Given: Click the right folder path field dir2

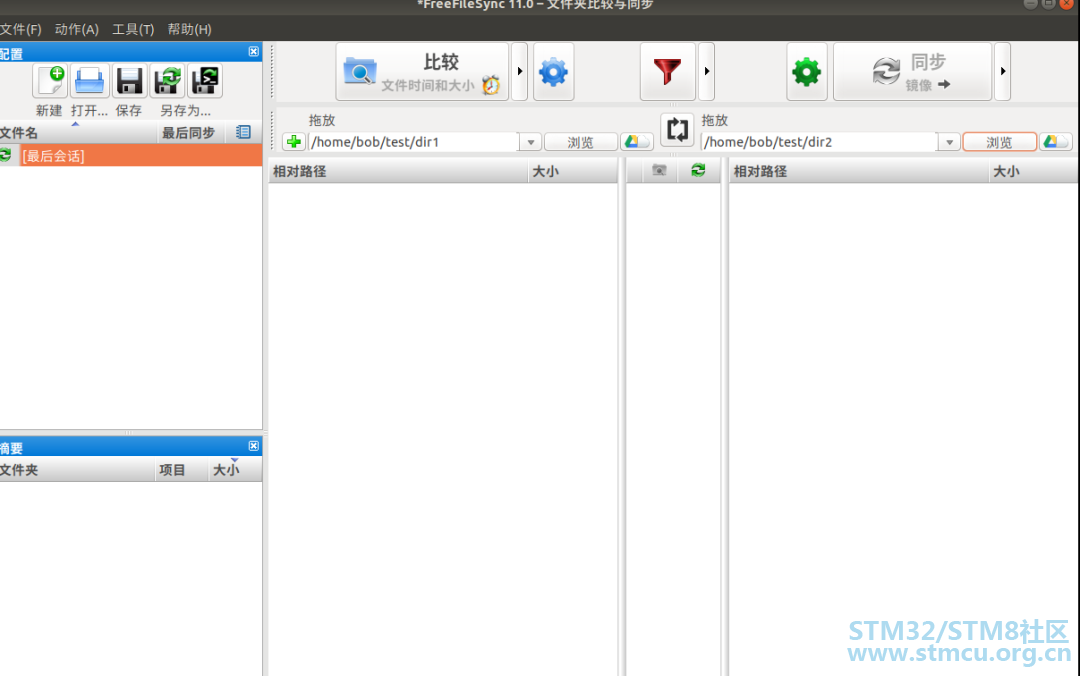Looking at the screenshot, I should pyautogui.click(x=818, y=142).
